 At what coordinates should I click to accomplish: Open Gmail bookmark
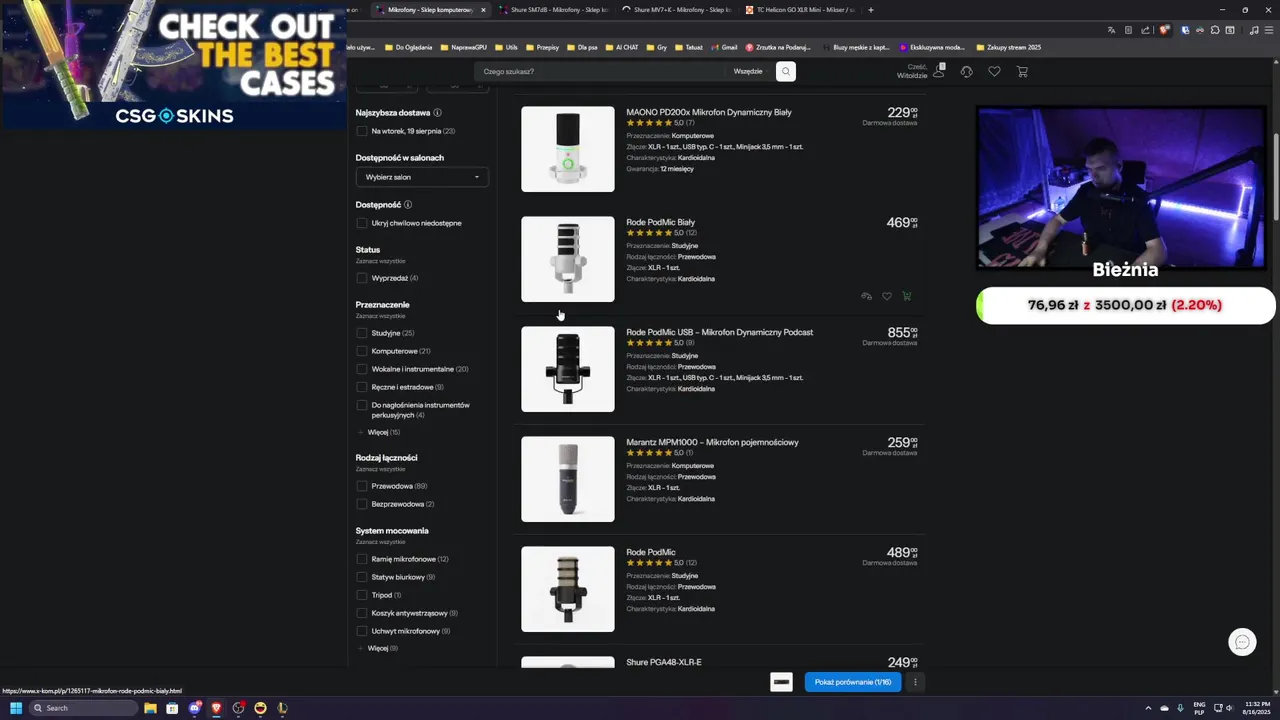click(724, 47)
